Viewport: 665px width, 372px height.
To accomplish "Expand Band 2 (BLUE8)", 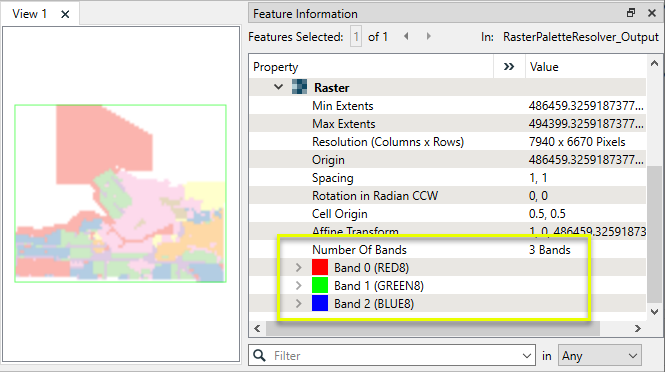I will pos(299,304).
